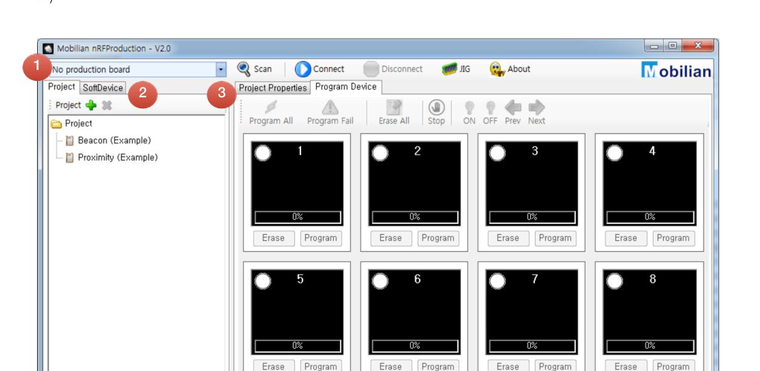Screen dimensions: 760x371
Task: Switch to the Project tab
Action: pyautogui.click(x=62, y=87)
